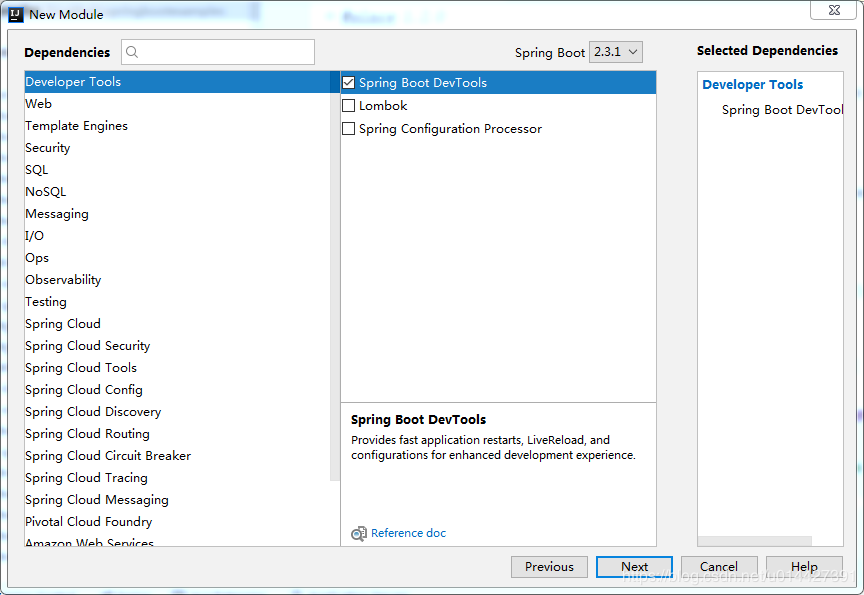Click the category list vertical scrollbar
Viewport: 864px width, 595px height.
(334, 275)
